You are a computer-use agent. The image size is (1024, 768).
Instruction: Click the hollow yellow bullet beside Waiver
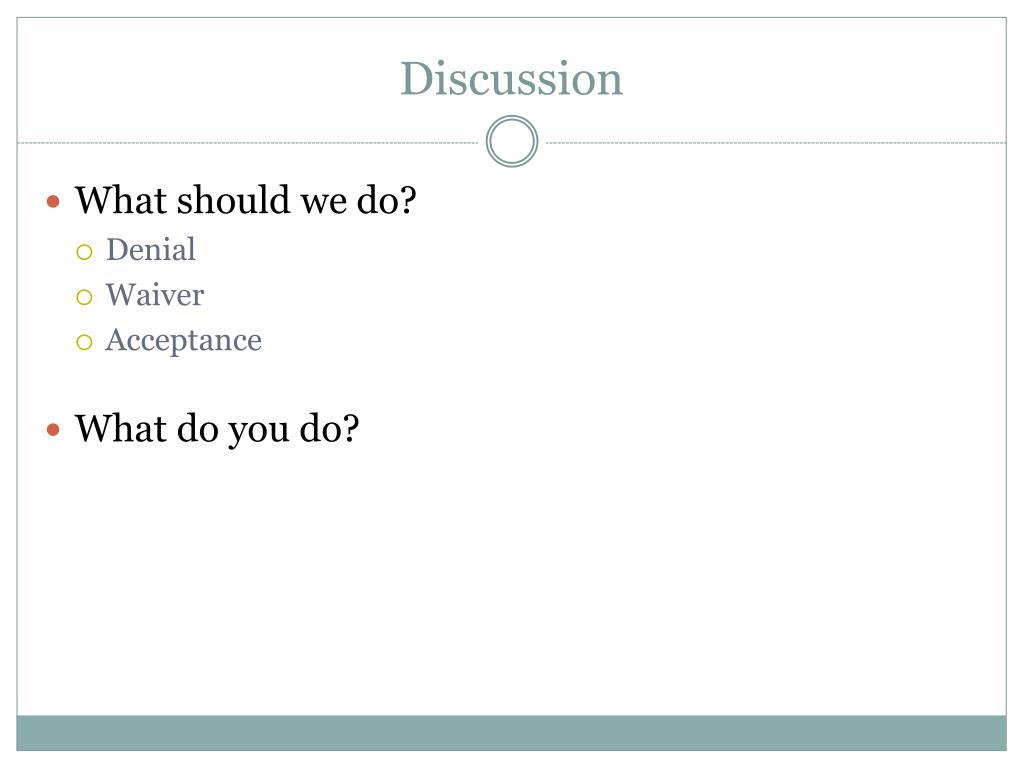coord(84,298)
